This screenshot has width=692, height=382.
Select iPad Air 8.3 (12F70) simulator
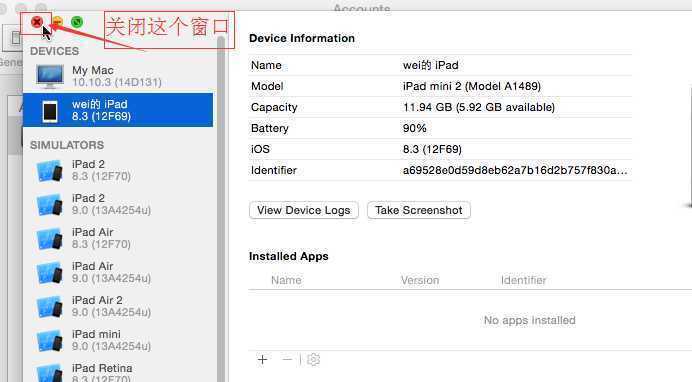pos(118,238)
